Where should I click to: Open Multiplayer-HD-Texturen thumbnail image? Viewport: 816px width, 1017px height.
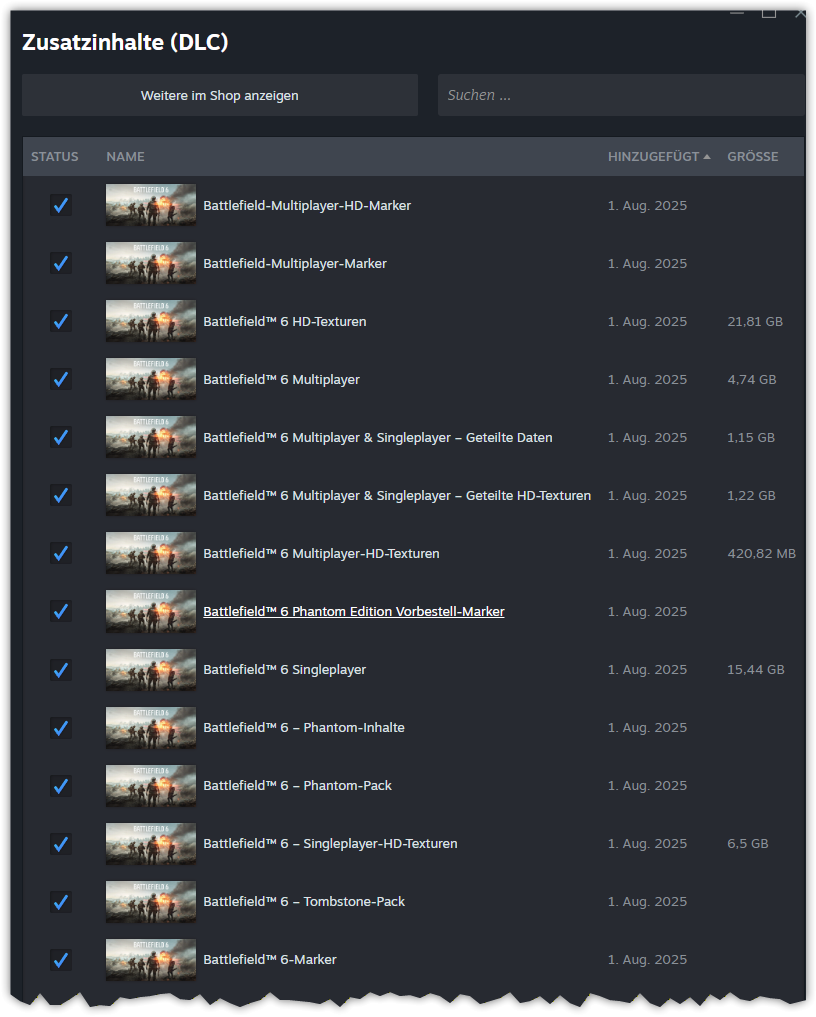tap(150, 553)
